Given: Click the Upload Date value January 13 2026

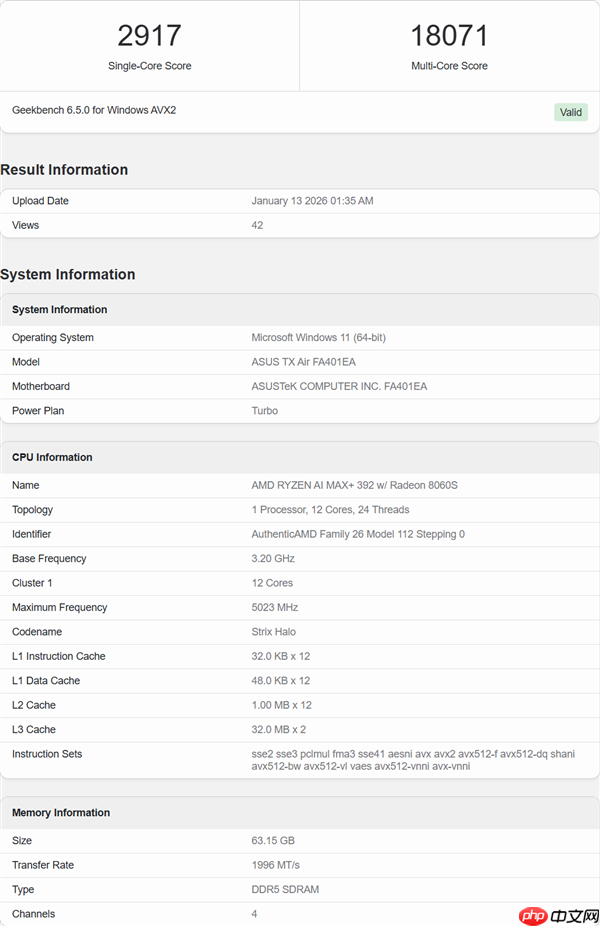Looking at the screenshot, I should [312, 201].
